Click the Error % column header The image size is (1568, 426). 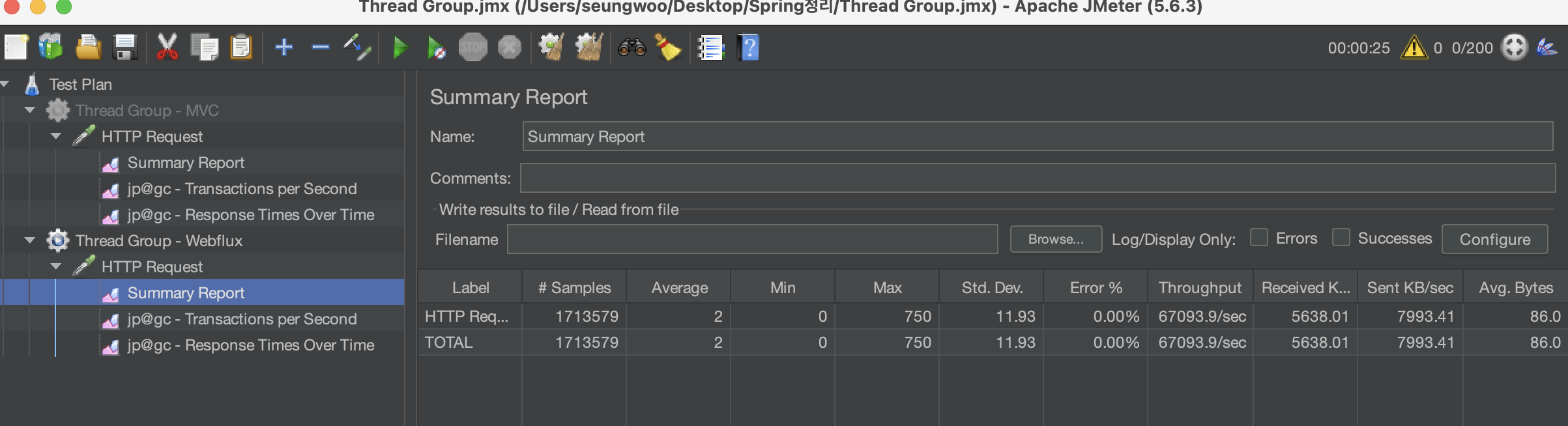coord(1096,287)
